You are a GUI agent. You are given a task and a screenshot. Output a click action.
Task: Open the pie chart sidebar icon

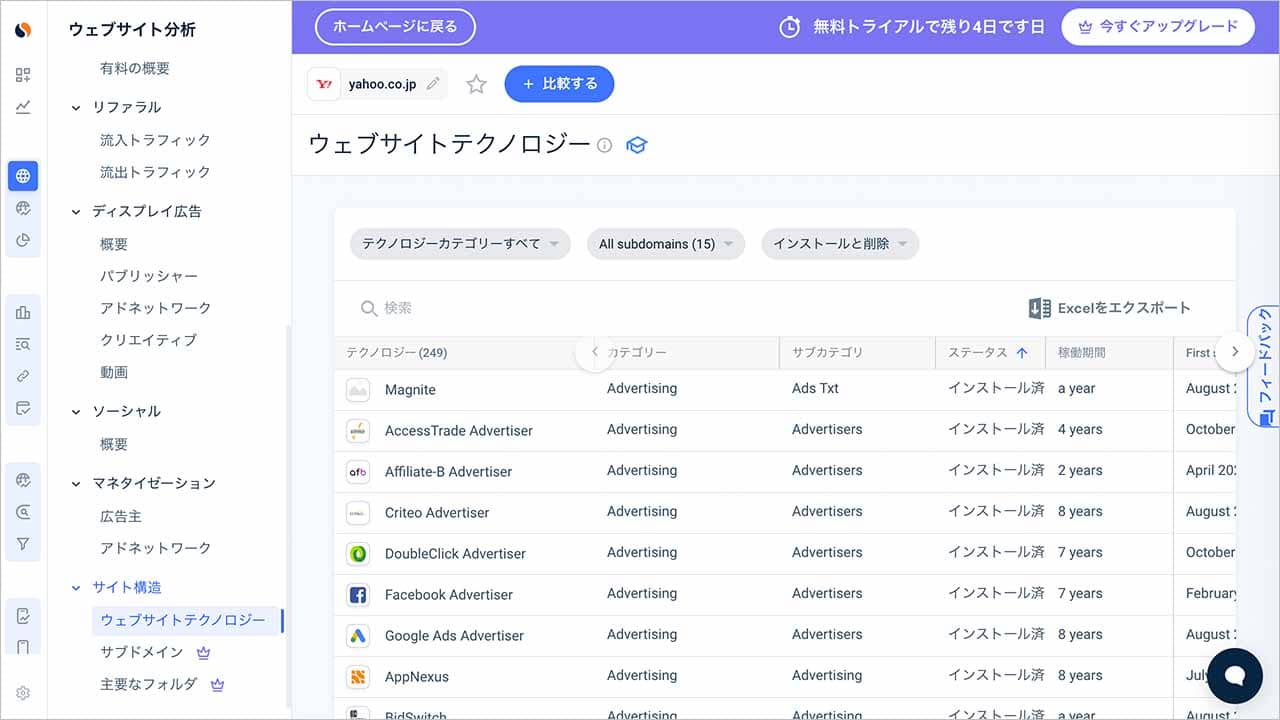[x=23, y=240]
